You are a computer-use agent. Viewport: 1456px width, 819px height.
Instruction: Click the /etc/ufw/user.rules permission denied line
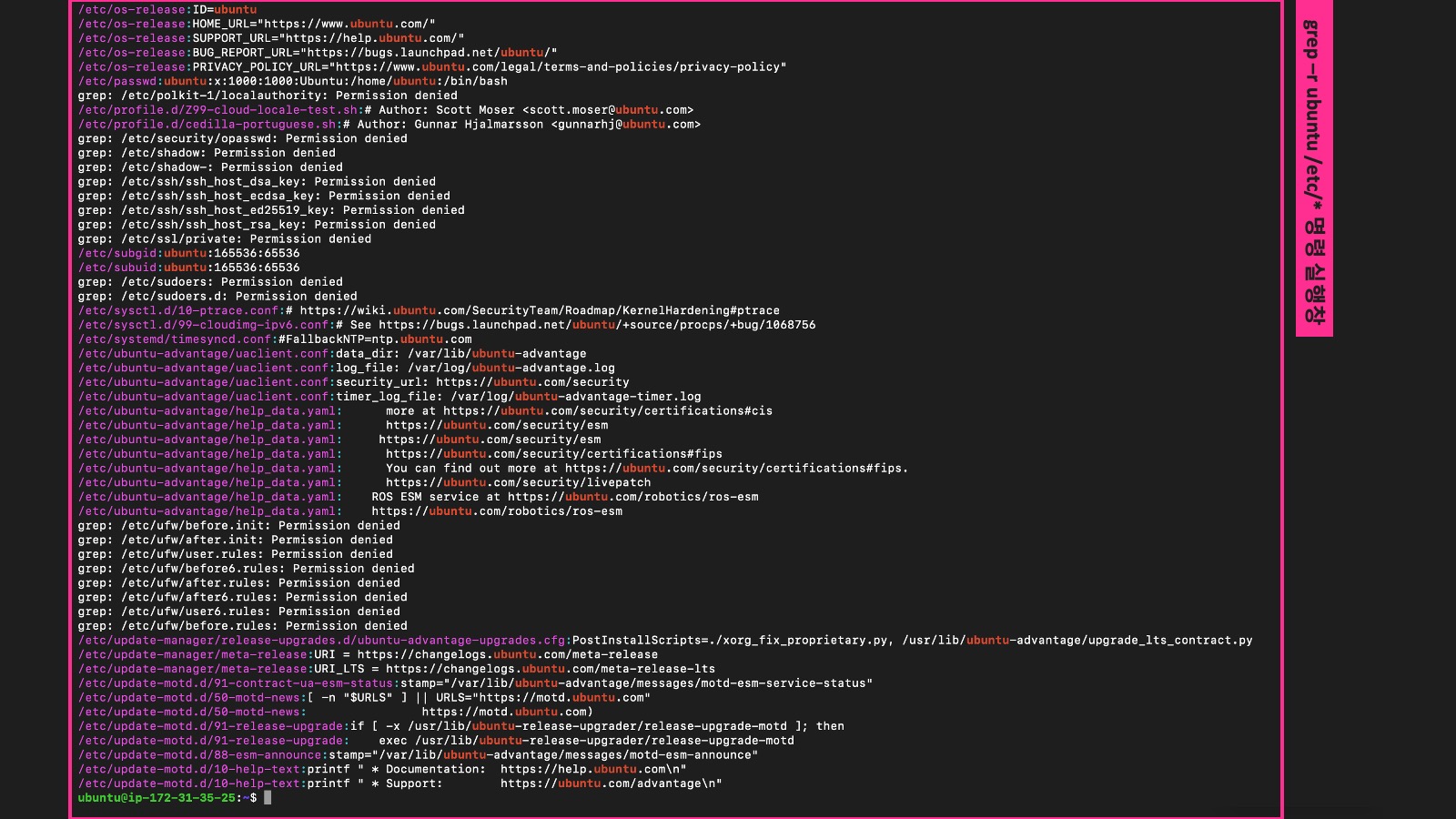[236, 554]
